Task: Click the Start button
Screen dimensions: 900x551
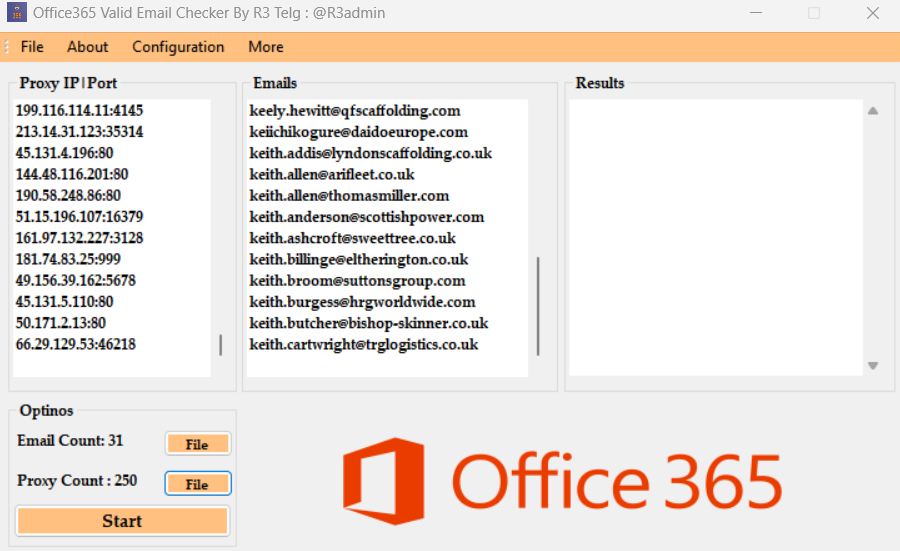Action: point(122,521)
